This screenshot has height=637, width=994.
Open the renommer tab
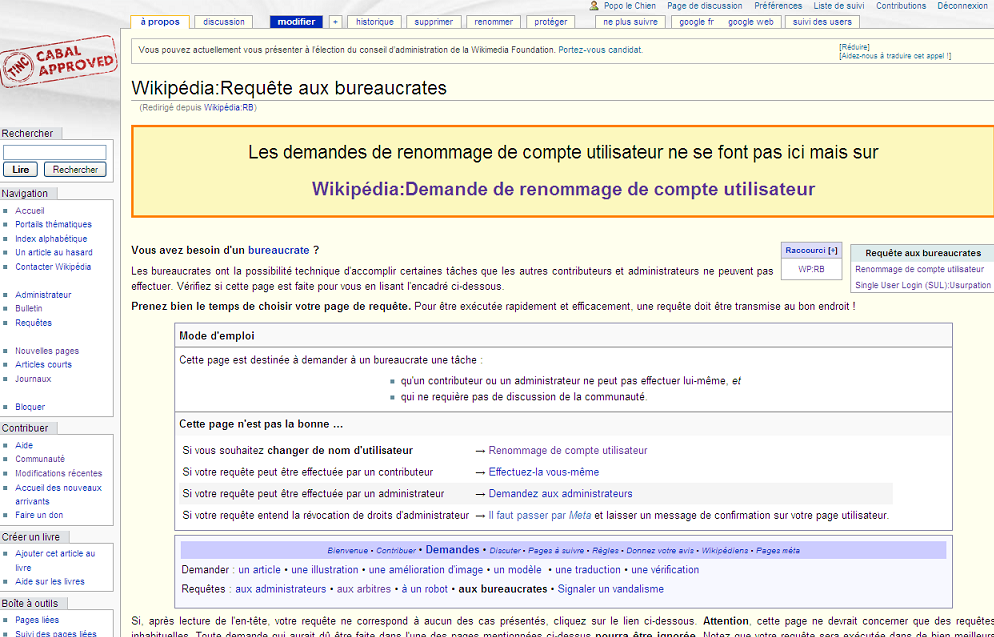pos(493,22)
